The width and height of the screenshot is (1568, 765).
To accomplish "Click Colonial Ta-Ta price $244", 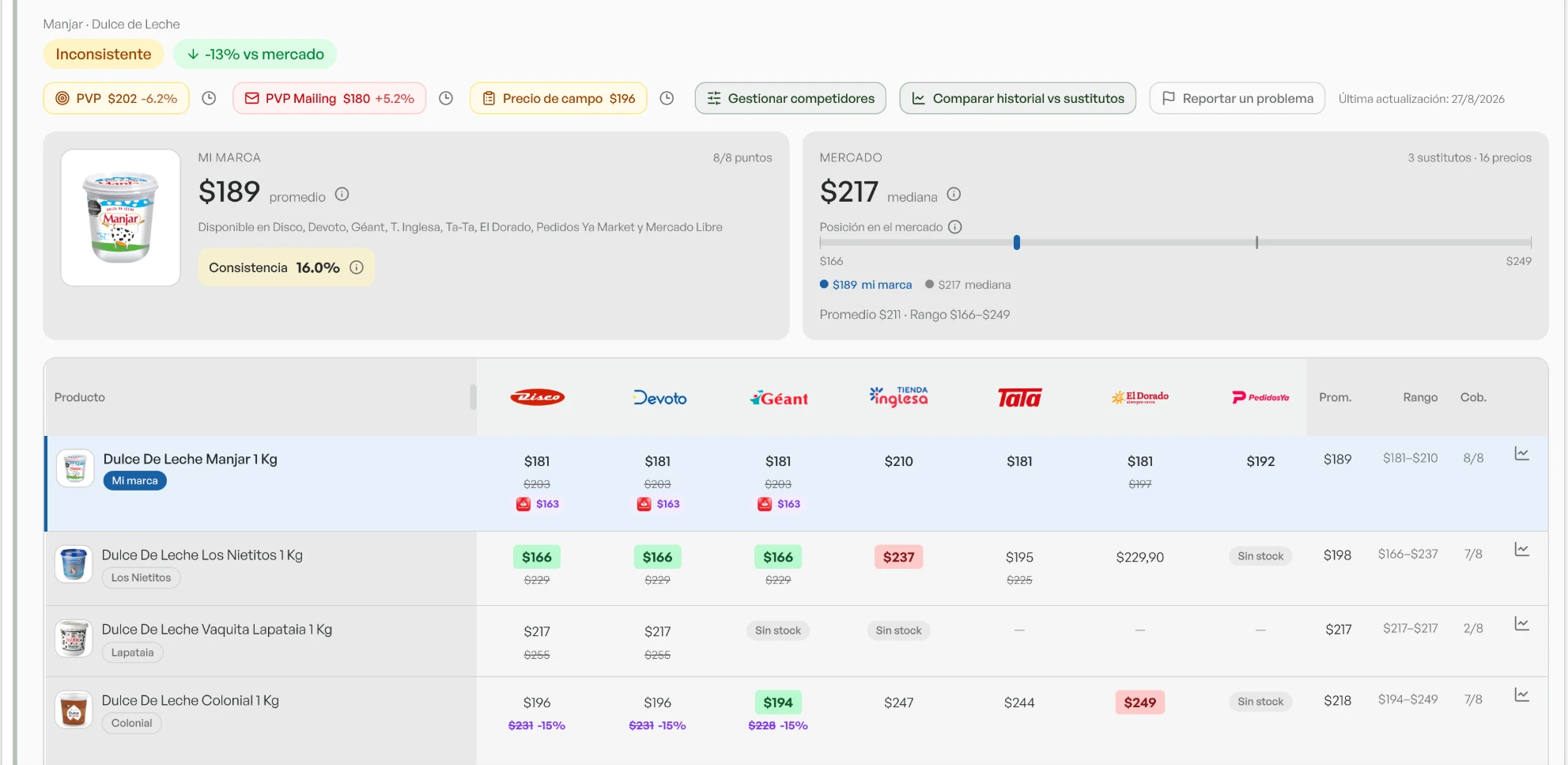I will [x=1019, y=703].
